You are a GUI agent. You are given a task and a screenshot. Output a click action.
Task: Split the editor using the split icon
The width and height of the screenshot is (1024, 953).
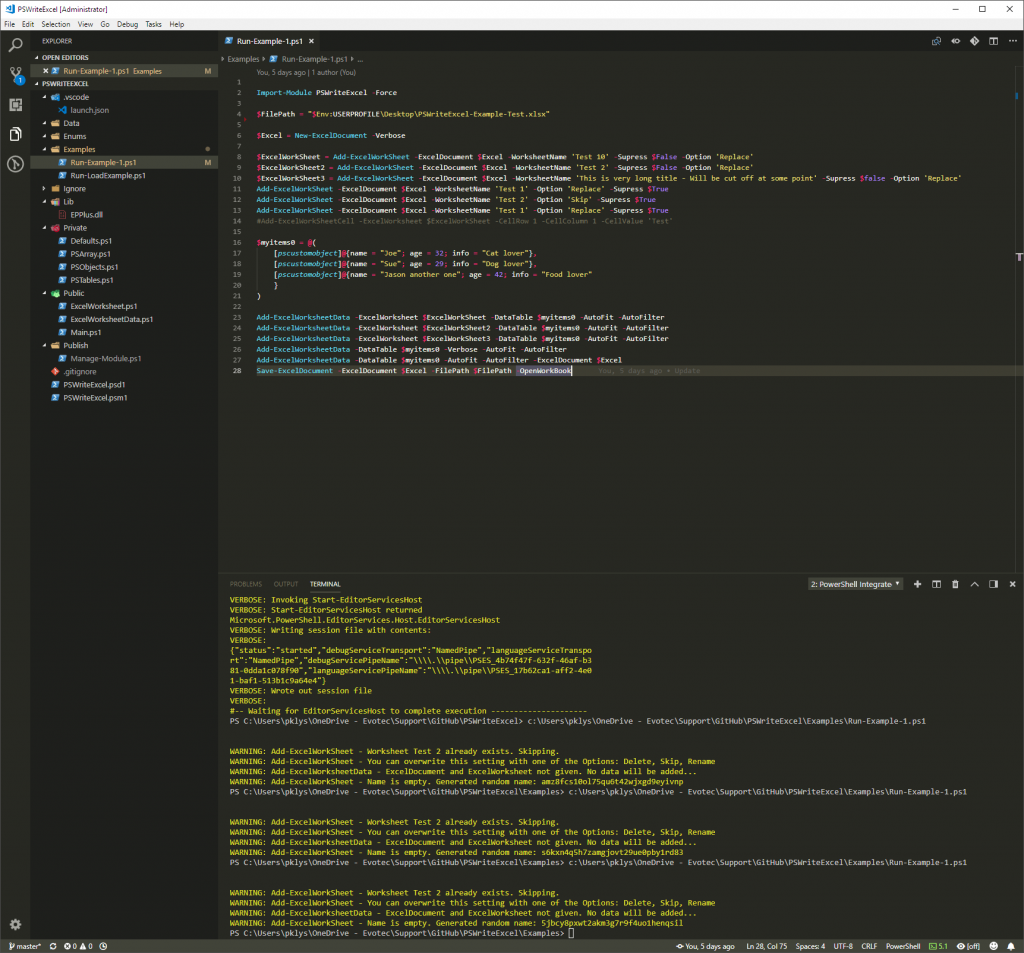993,42
